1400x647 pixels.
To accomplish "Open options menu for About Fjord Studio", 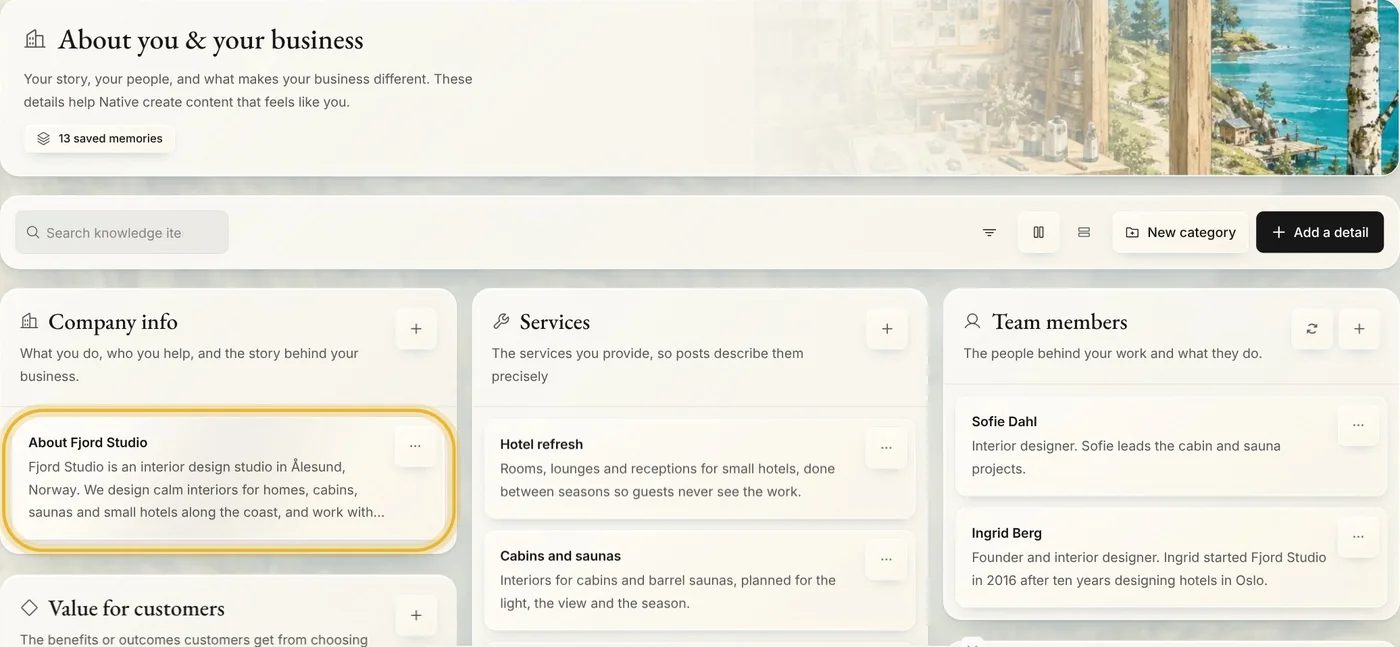I will 415,446.
